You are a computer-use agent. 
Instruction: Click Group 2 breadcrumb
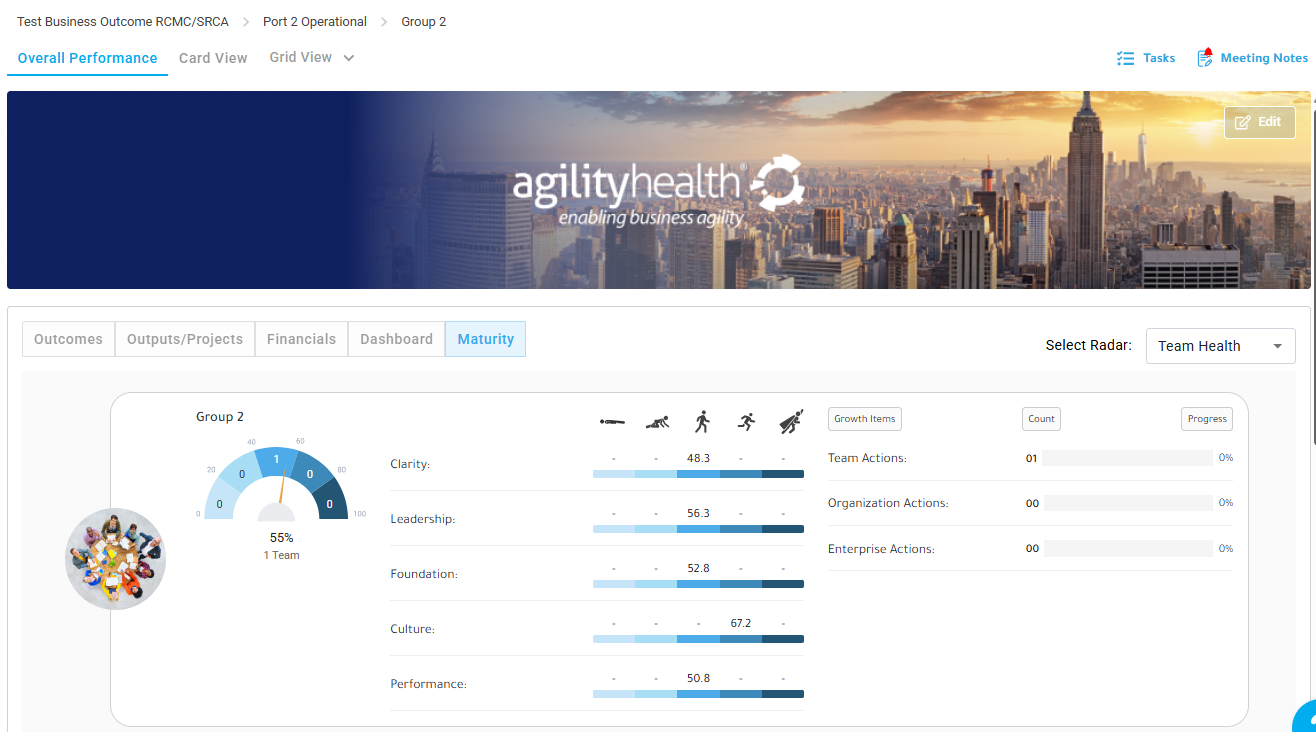click(424, 22)
